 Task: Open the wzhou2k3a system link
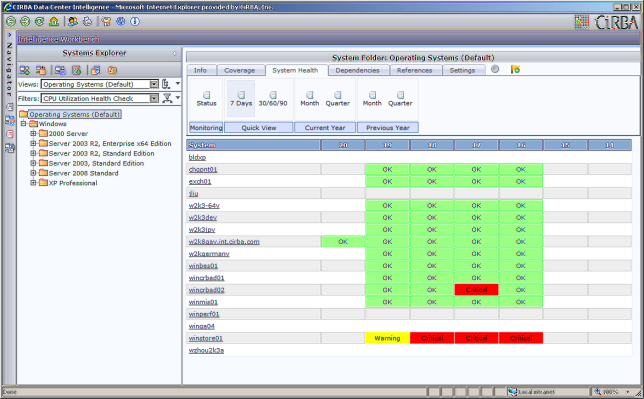(206, 351)
